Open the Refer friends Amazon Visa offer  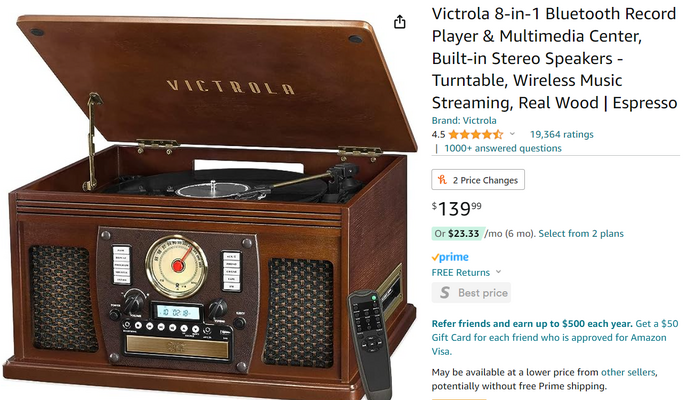[x=555, y=337]
